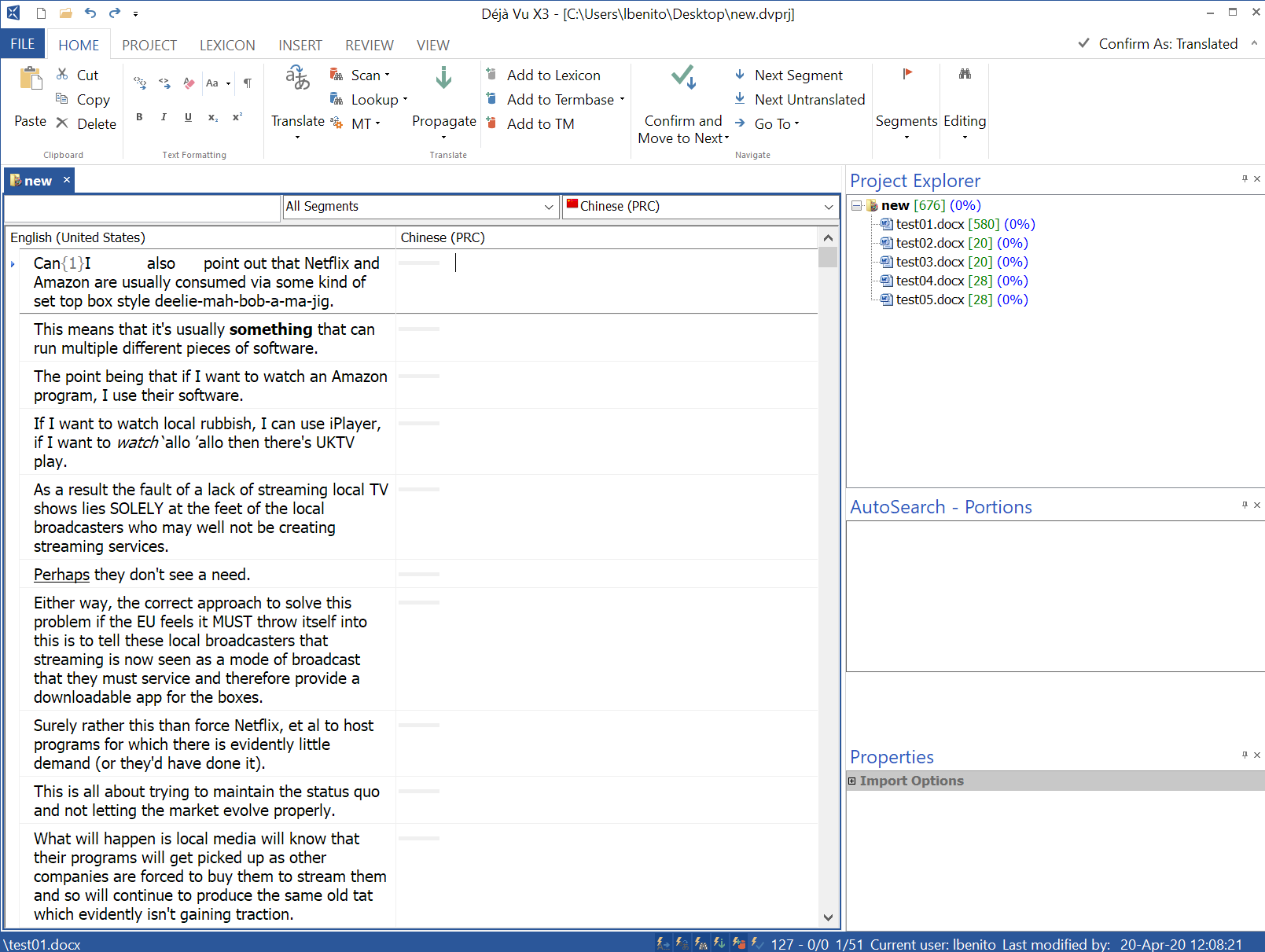Click the Editing binoculars icon

click(x=965, y=74)
